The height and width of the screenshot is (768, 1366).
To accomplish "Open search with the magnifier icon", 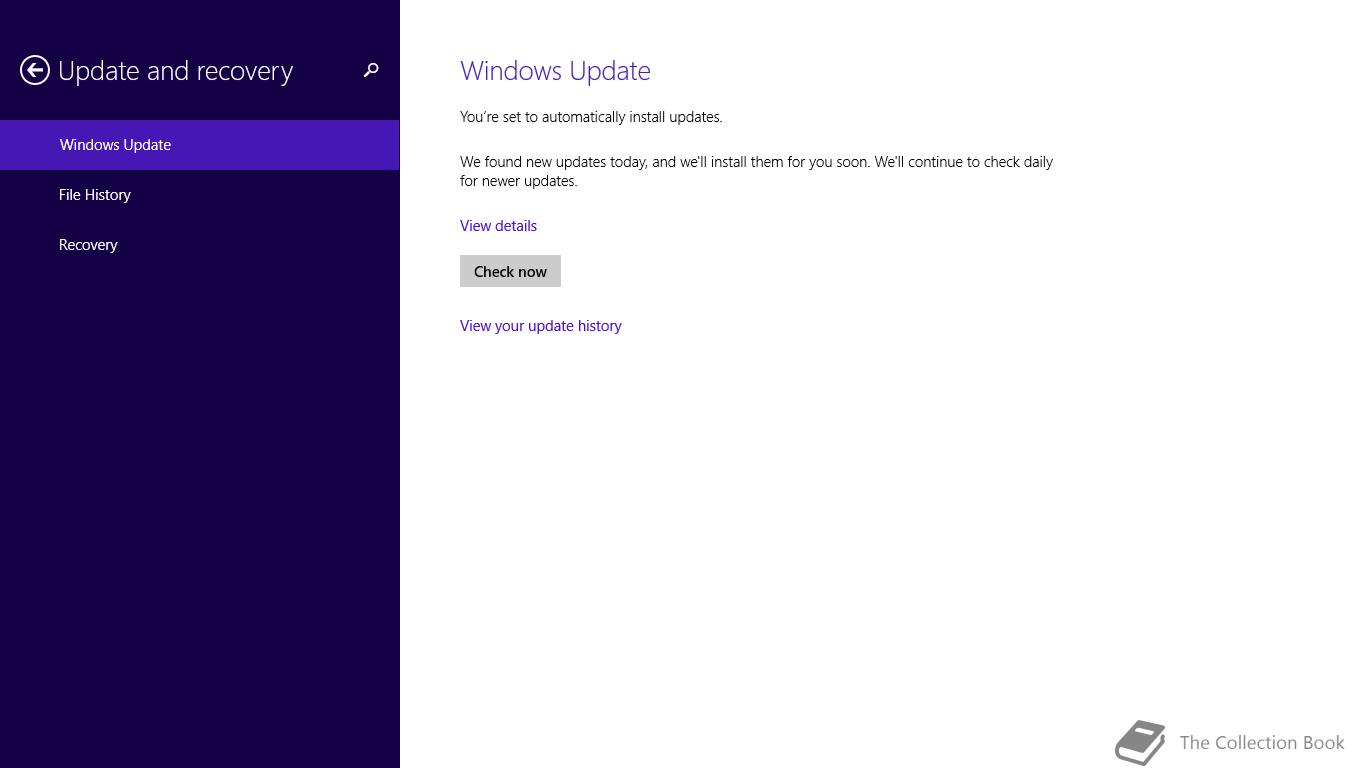I will (x=371, y=70).
